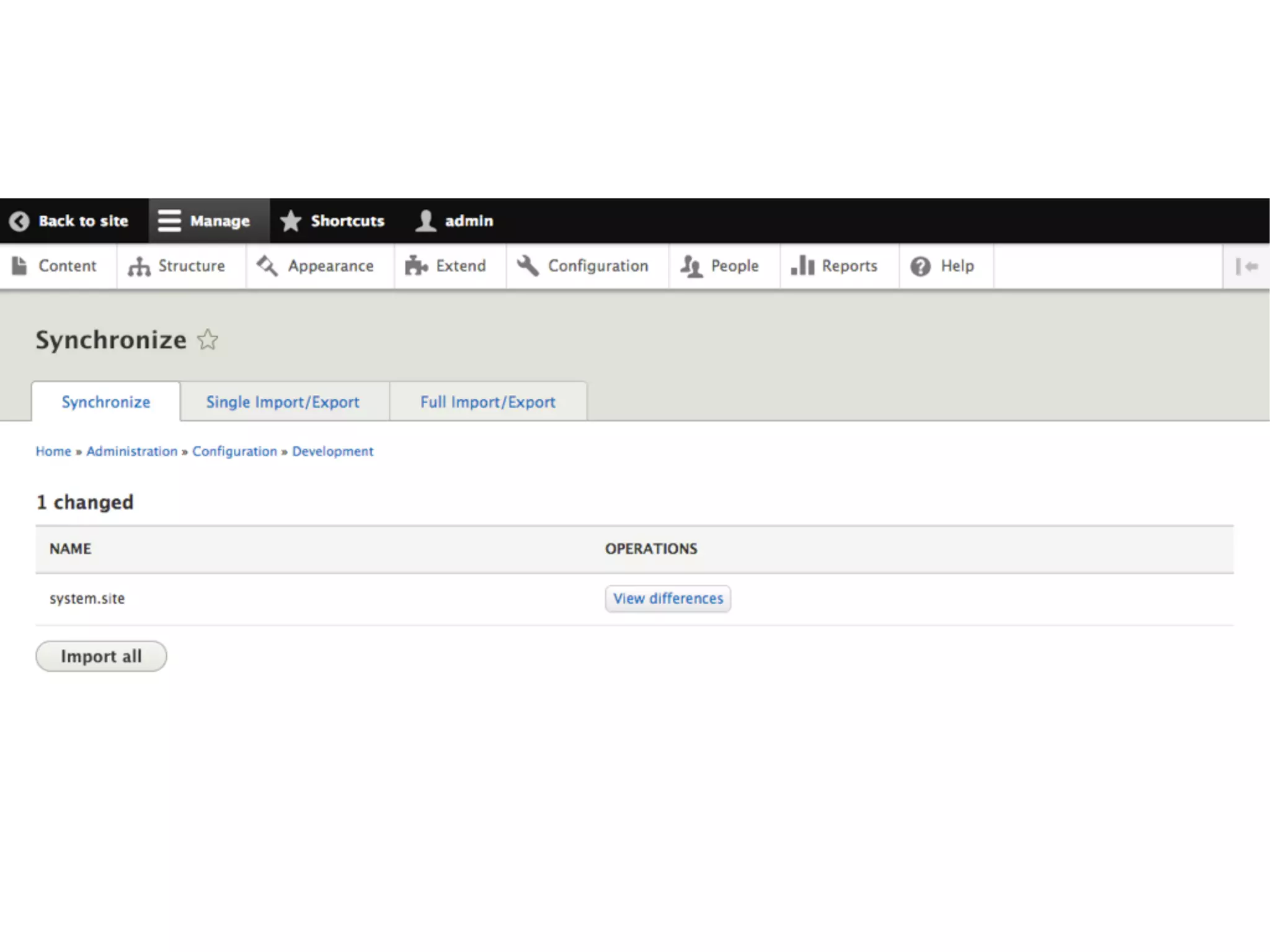Add Synchronize page to shortcuts star
This screenshot has width=1270, height=952.
208,340
